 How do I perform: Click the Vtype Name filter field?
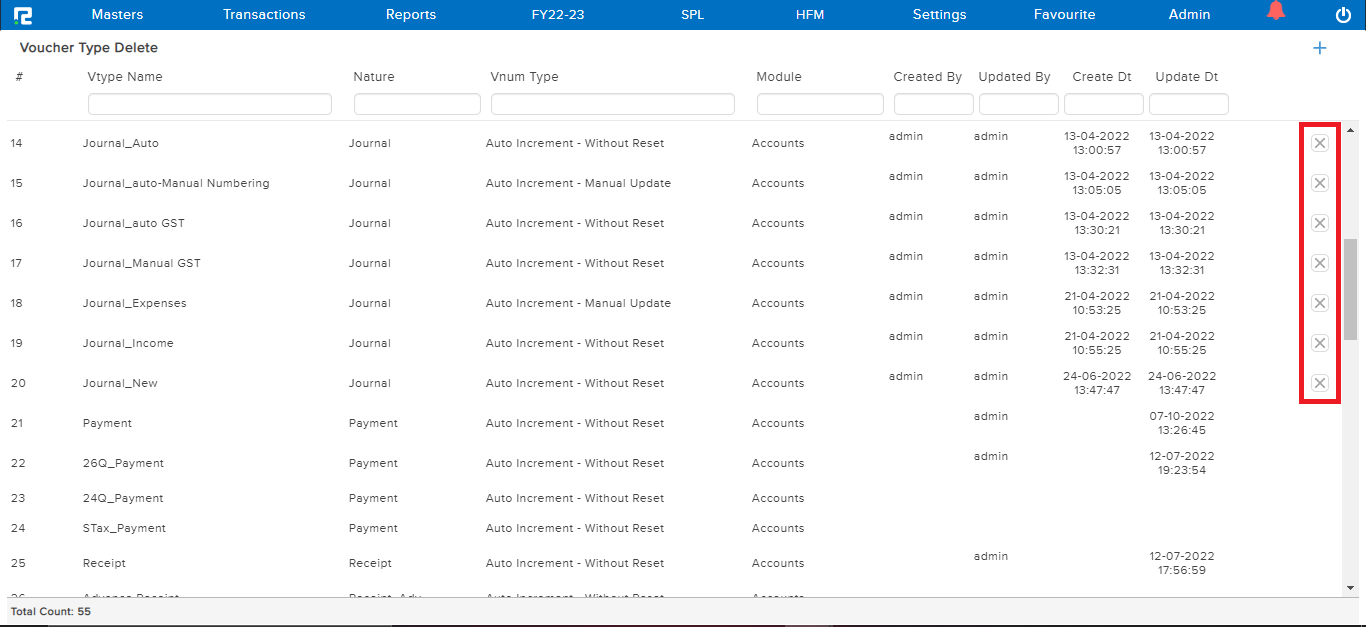209,103
